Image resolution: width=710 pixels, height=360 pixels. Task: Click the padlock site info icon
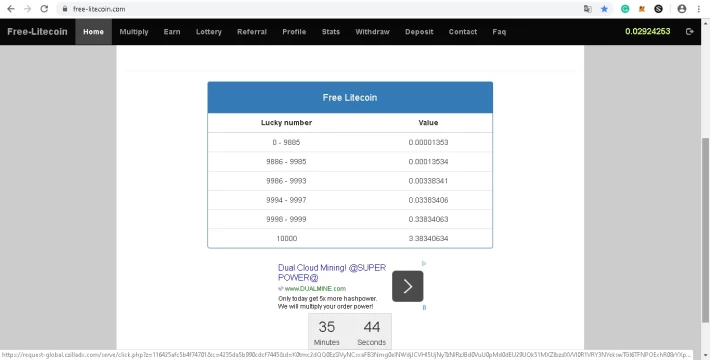click(65, 9)
